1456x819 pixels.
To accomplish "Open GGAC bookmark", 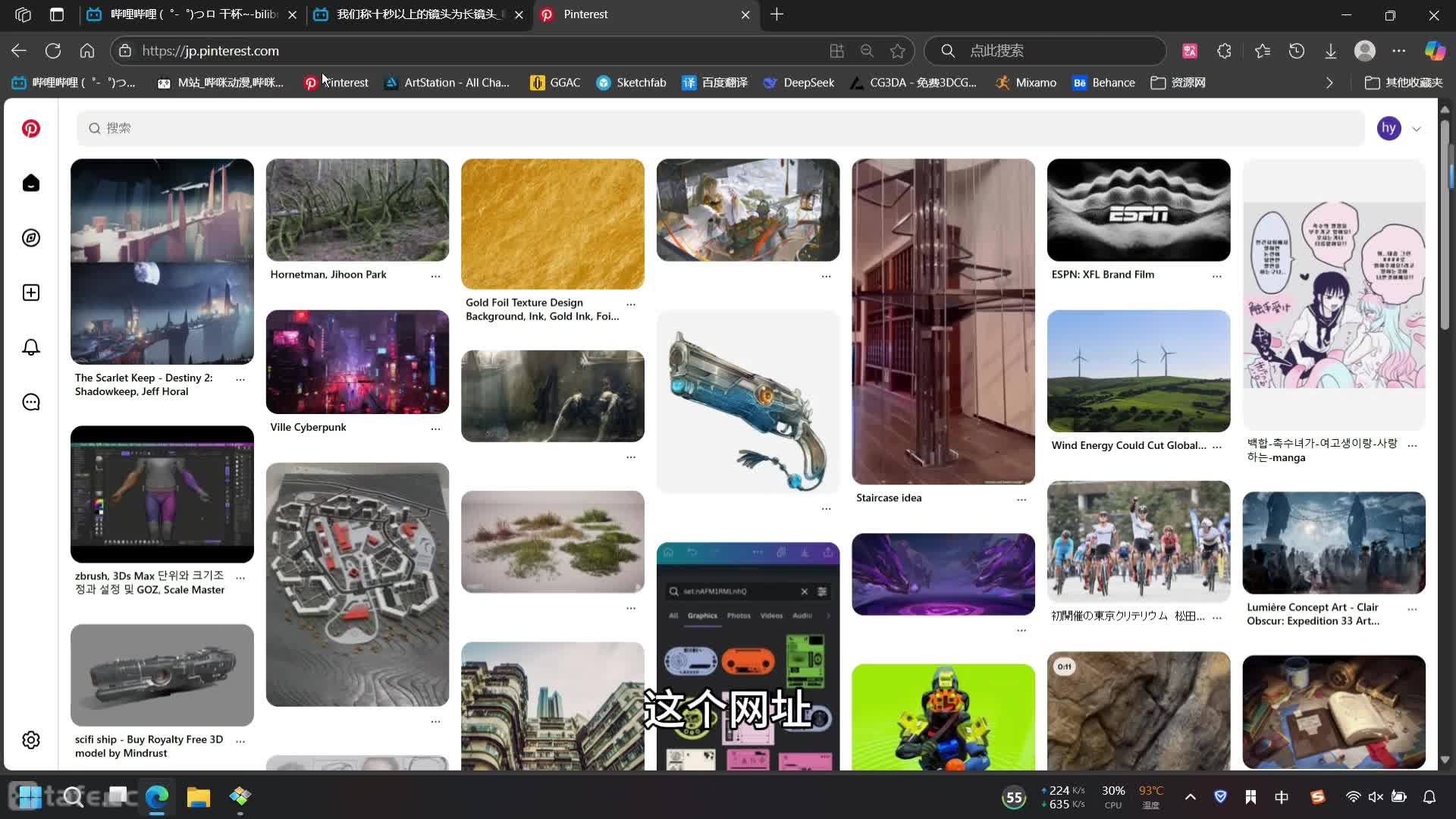I will click(x=555, y=83).
